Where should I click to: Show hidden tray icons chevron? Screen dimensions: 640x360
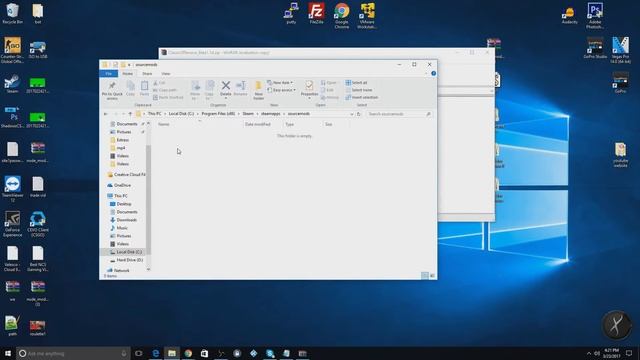click(x=589, y=353)
